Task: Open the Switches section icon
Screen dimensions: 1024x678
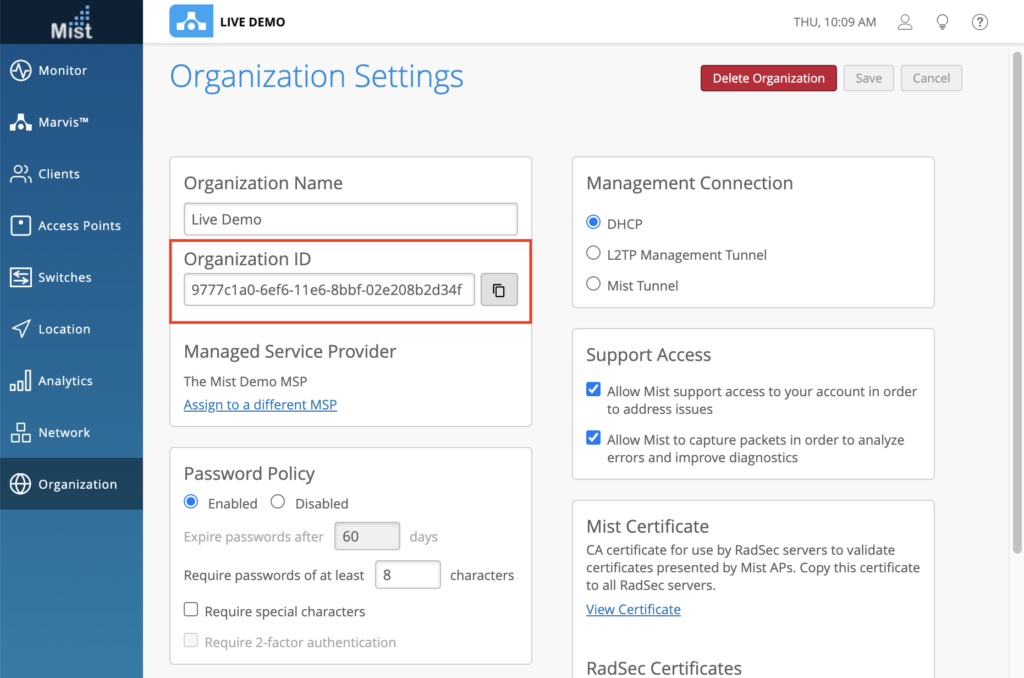Action: pyautogui.click(x=20, y=278)
